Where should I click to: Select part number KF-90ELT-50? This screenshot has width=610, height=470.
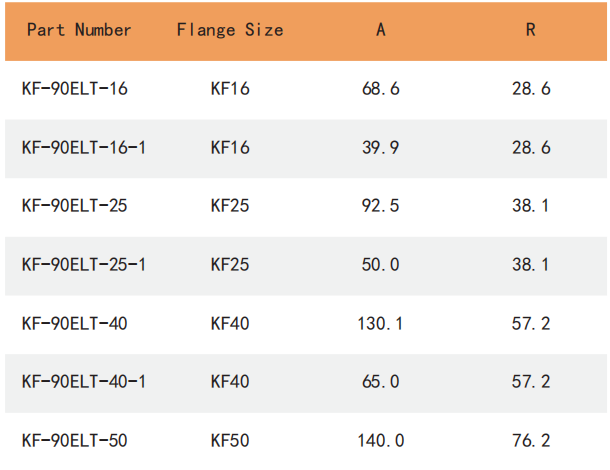(x=75, y=440)
